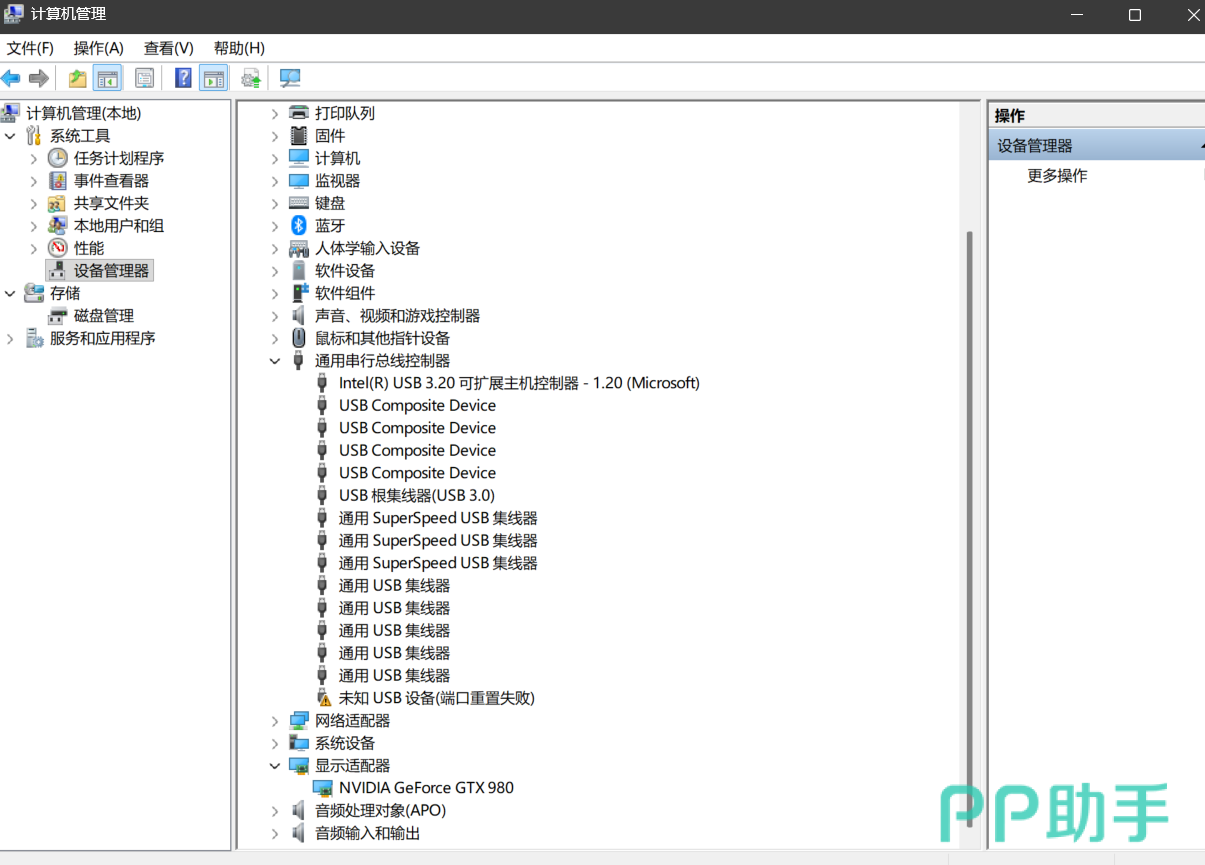Viewport: 1205px width, 865px height.
Task: Select the Bluetooth device category icon
Action: (x=298, y=226)
